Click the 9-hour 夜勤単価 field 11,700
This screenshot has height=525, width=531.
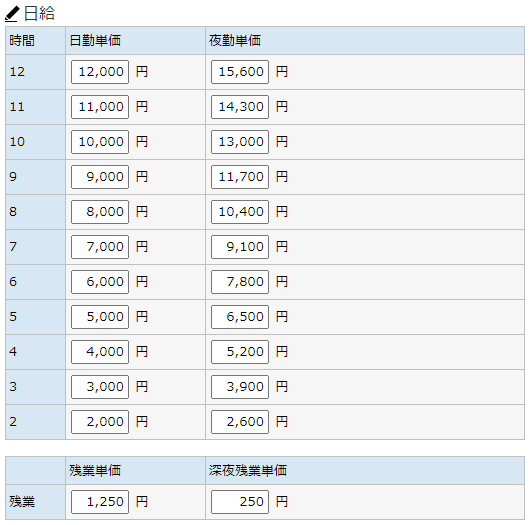click(x=240, y=177)
